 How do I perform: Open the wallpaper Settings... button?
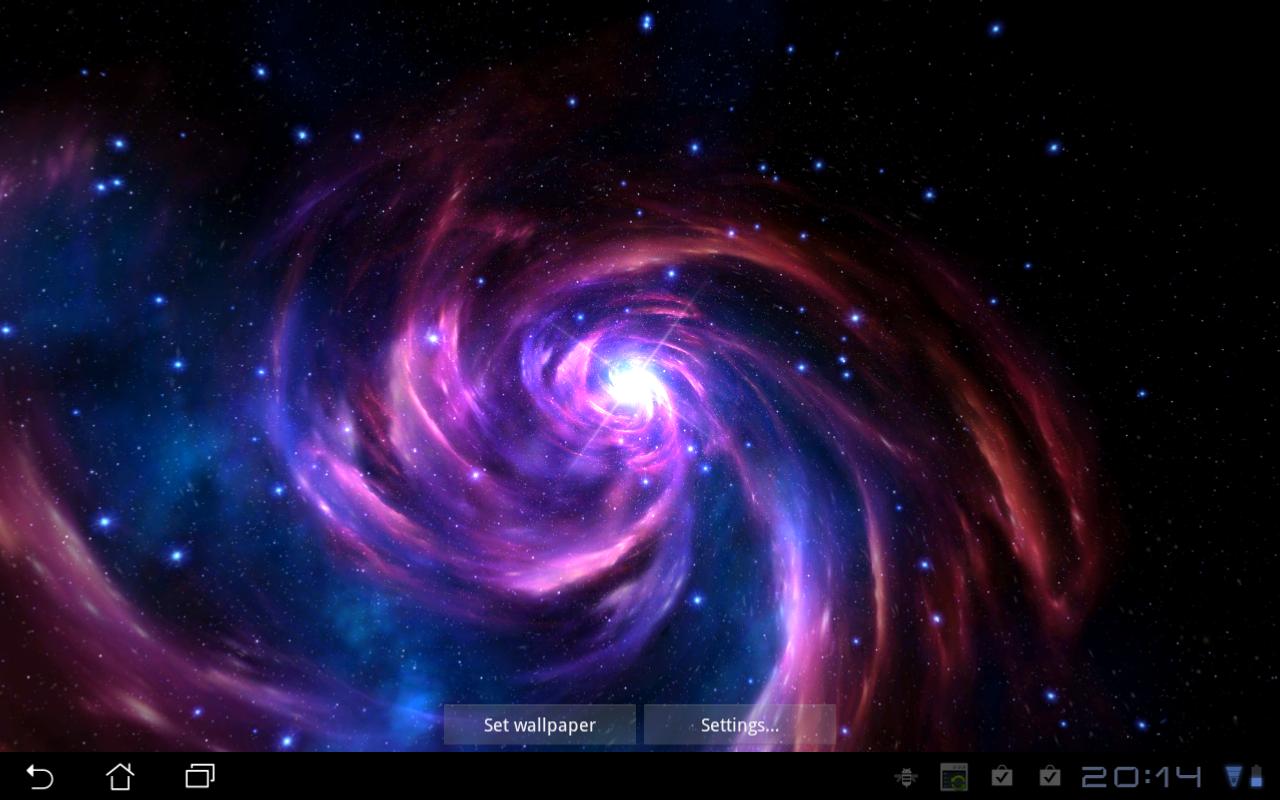pyautogui.click(x=740, y=725)
